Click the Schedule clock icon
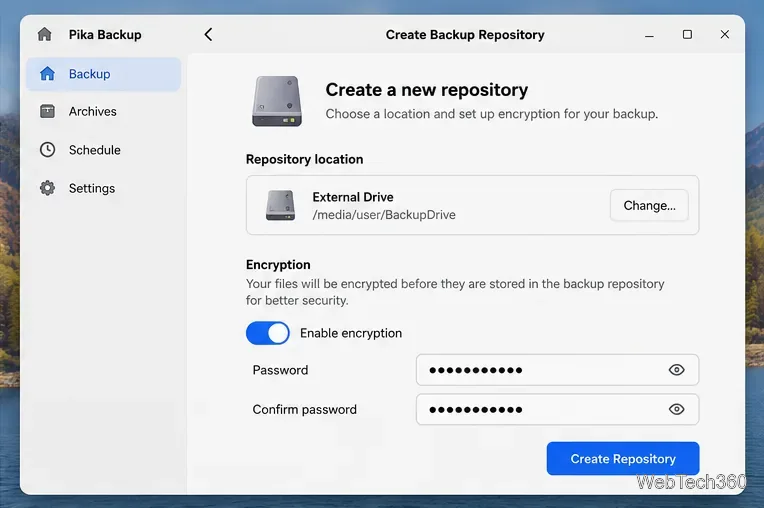Screen dimensions: 764x508 coord(47,150)
